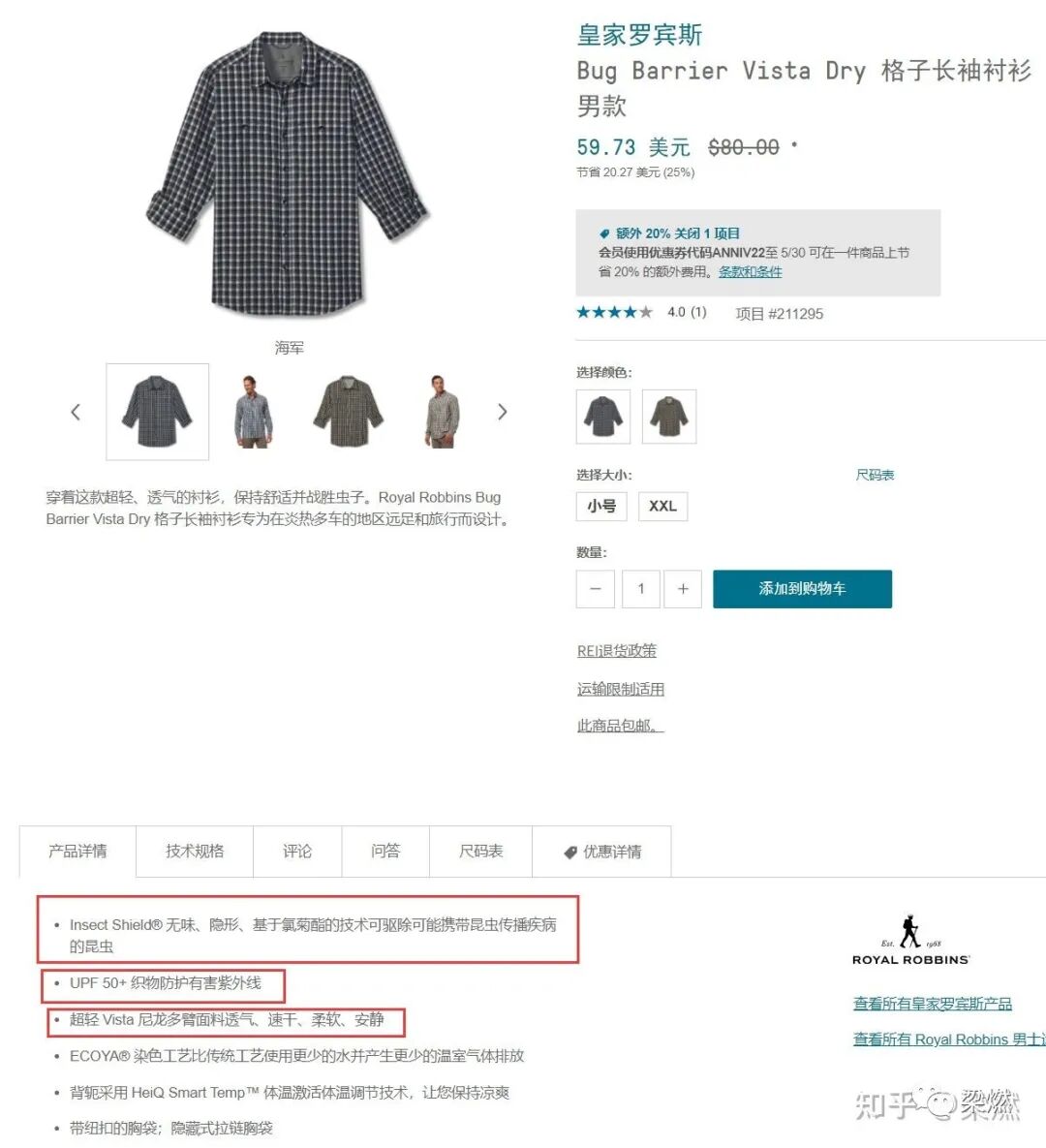The image size is (1046, 1148).
Task: Click the plus quantity button
Action: click(x=683, y=589)
